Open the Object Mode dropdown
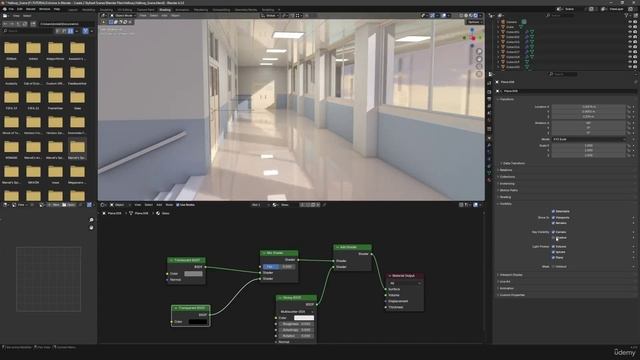This screenshot has width=640, height=360. (x=122, y=16)
